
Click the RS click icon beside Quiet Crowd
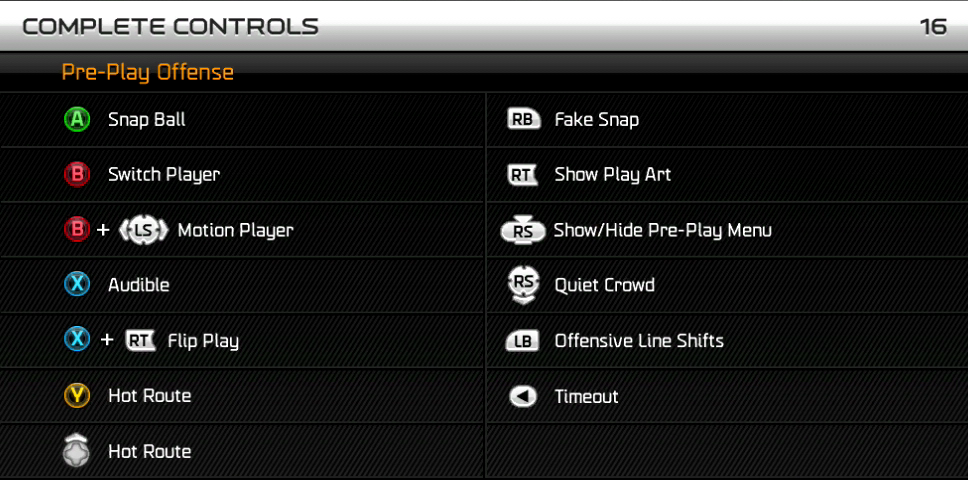click(x=524, y=286)
